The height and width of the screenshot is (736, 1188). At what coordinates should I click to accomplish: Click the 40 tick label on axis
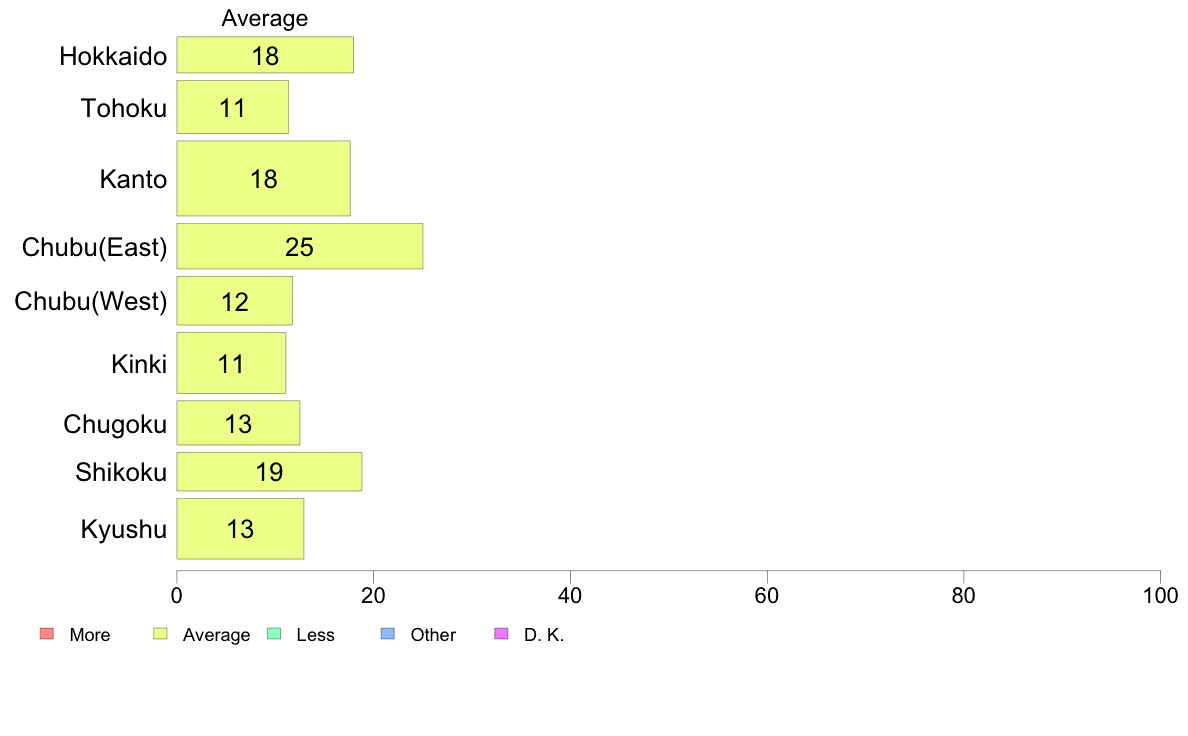tap(570, 596)
